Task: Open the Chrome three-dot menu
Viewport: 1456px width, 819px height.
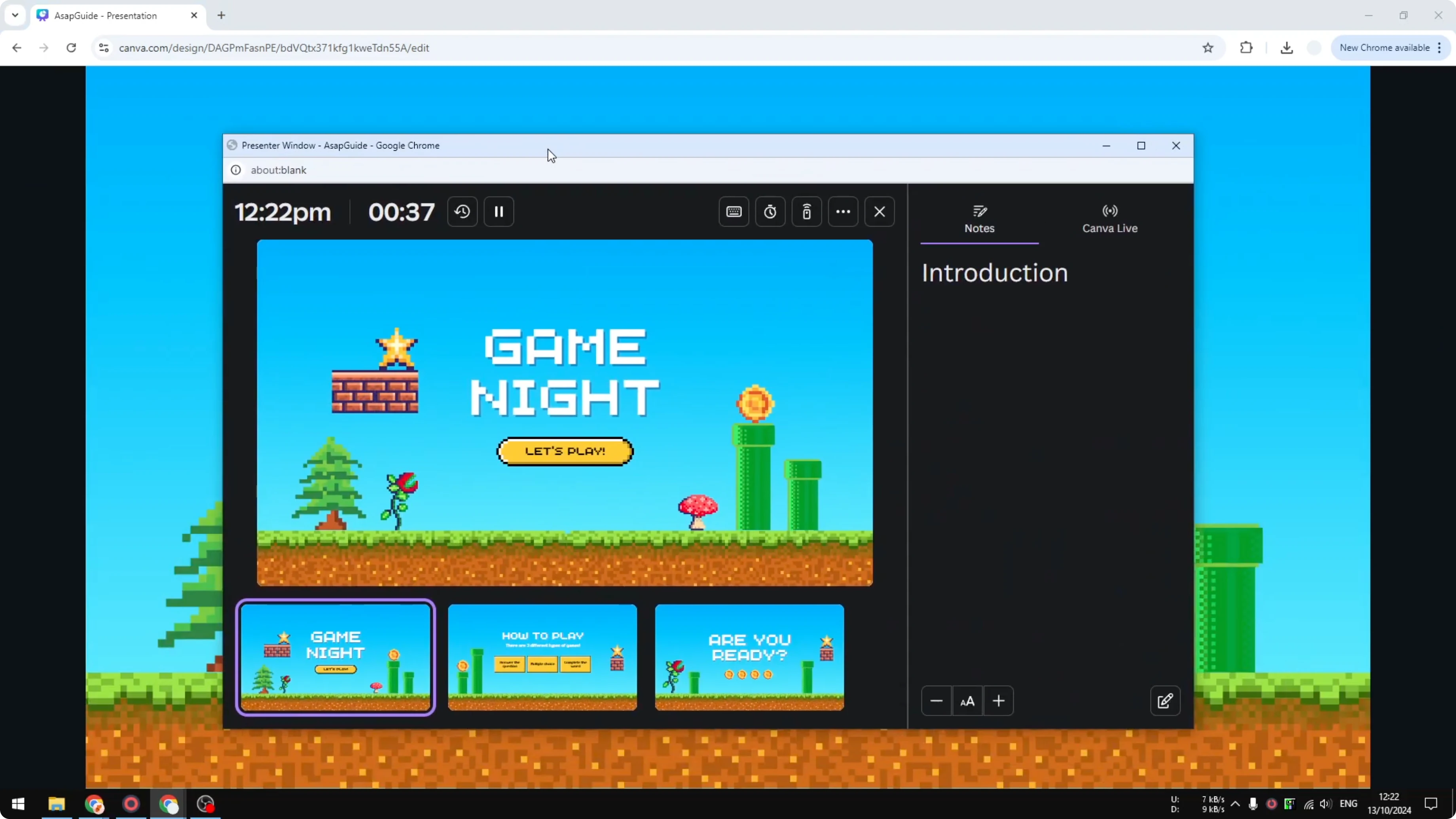Action: tap(1440, 47)
